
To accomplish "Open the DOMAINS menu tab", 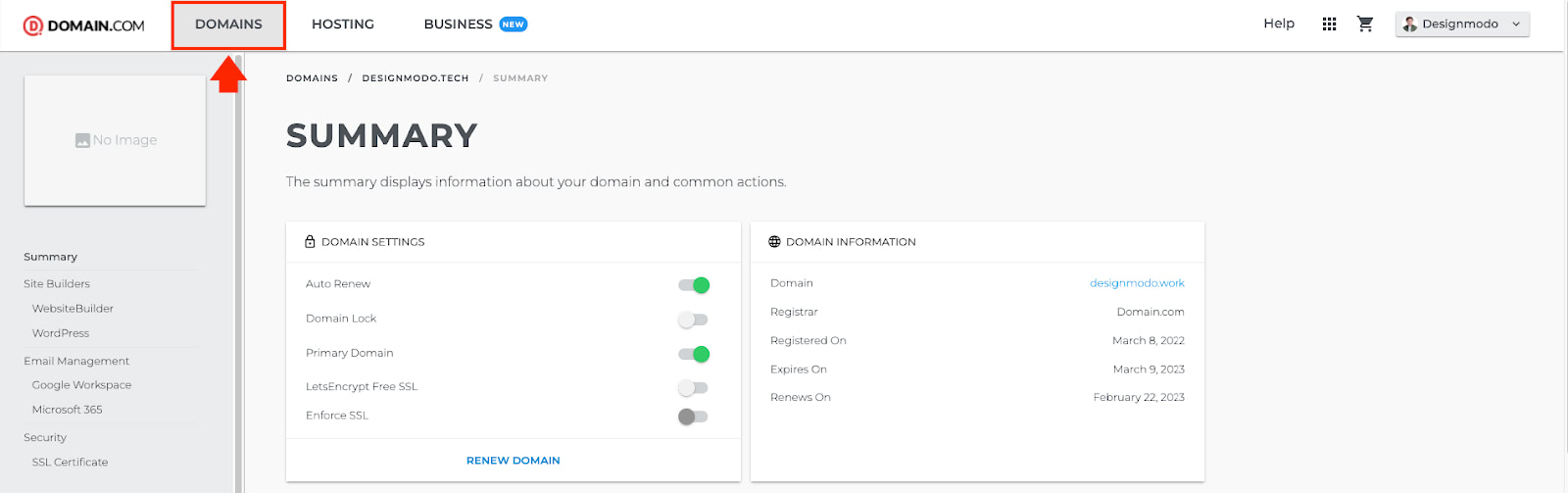I will click(228, 25).
